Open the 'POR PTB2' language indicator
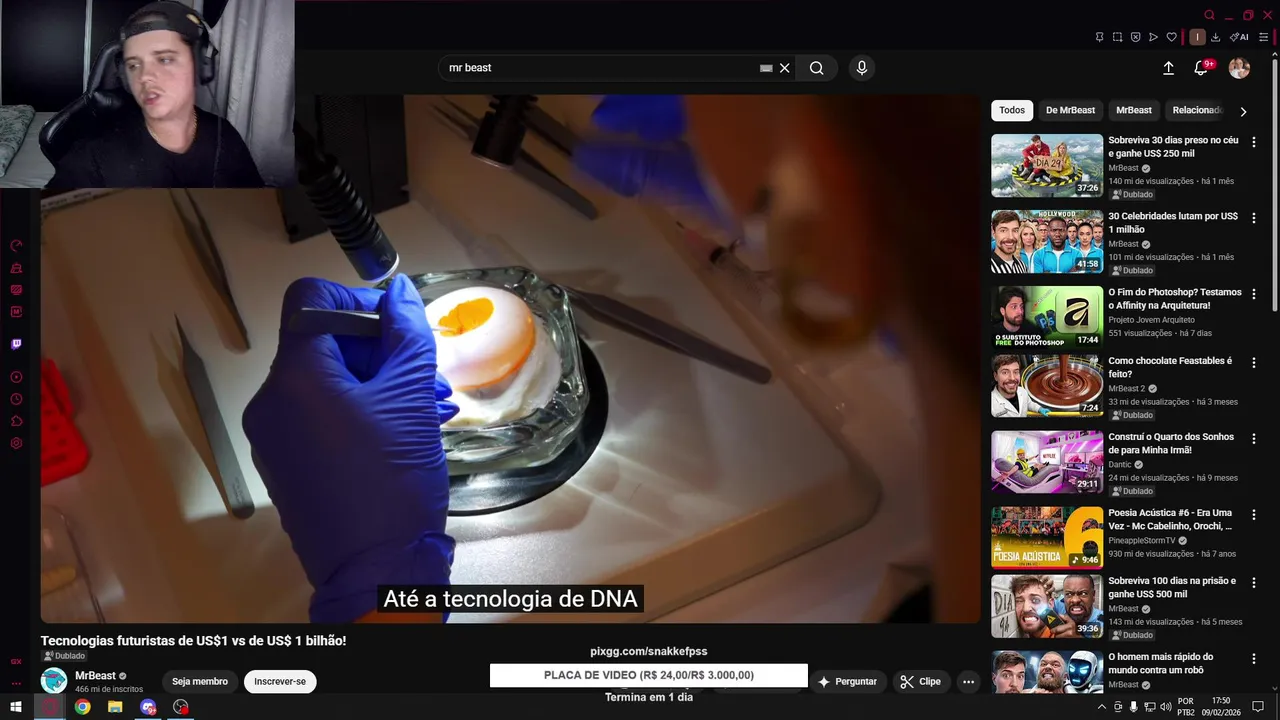1280x720 pixels. pyautogui.click(x=1186, y=707)
